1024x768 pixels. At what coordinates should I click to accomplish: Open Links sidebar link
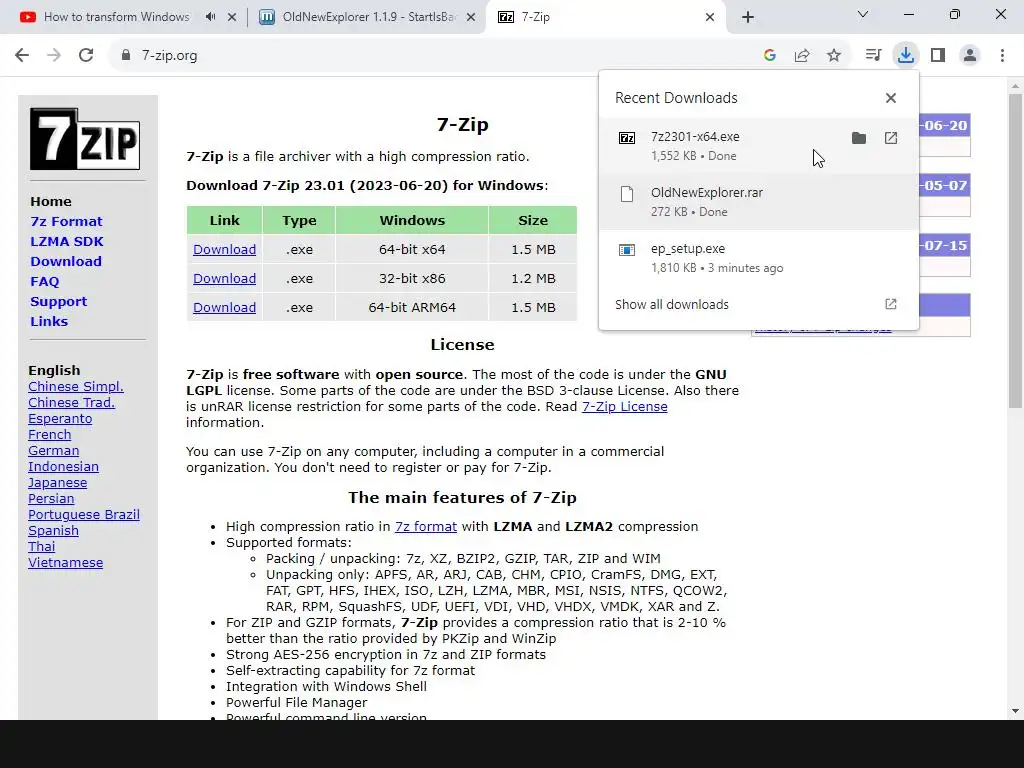(49, 322)
